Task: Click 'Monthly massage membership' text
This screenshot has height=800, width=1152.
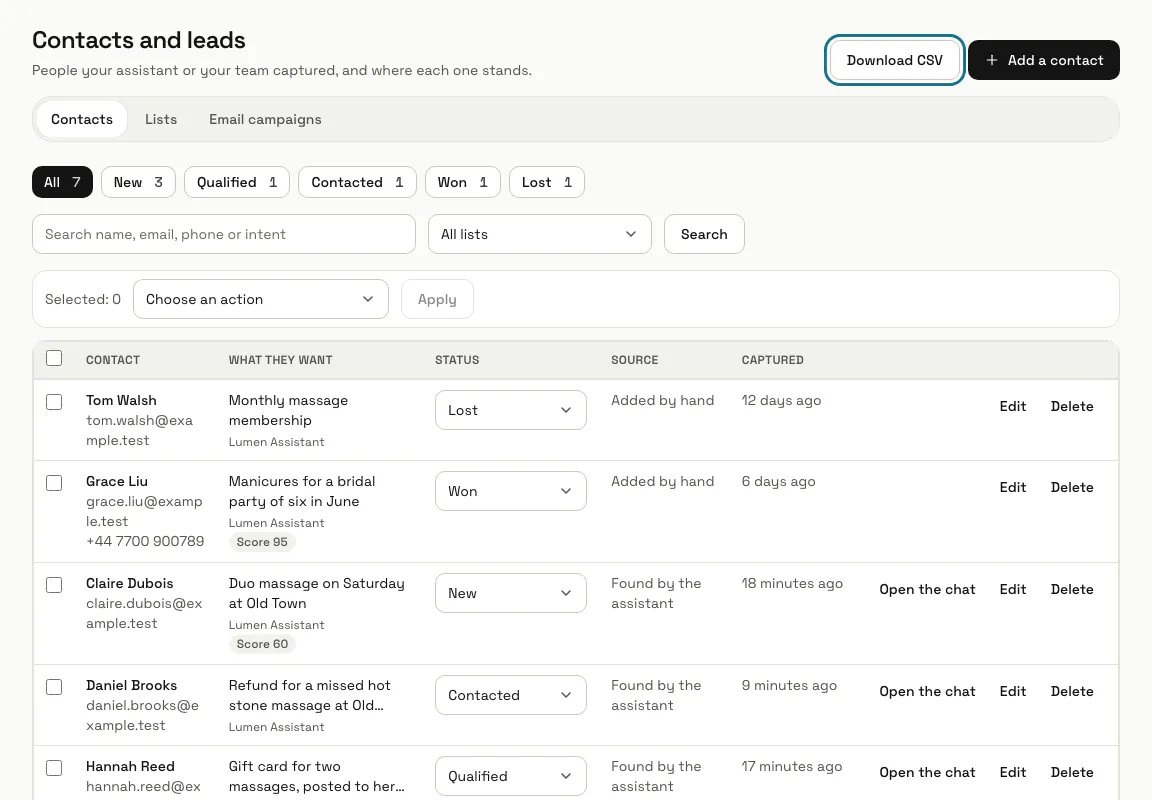Action: coord(288,411)
